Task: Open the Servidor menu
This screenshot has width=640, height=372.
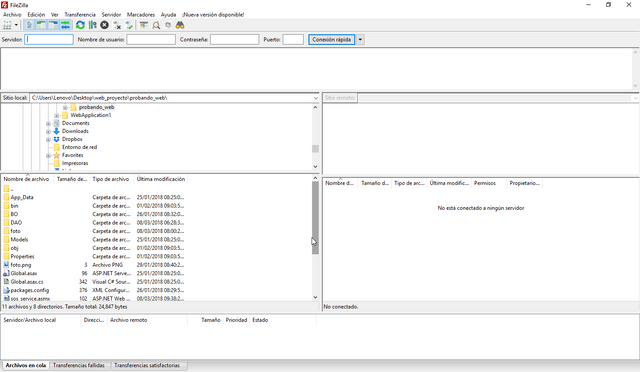Action: coord(111,14)
